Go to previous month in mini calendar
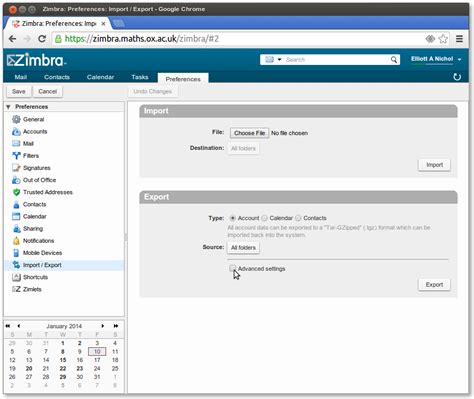 [19, 326]
